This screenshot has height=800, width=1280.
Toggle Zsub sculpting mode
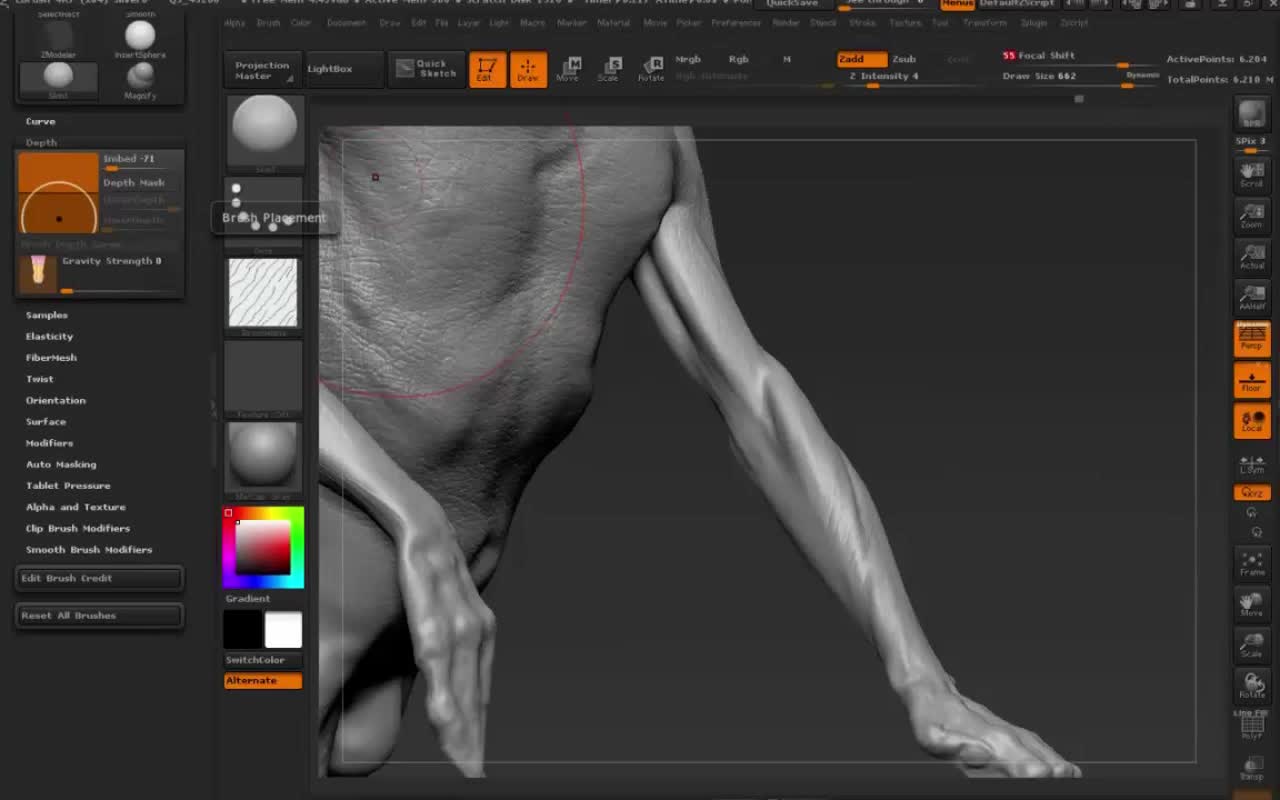click(x=904, y=59)
